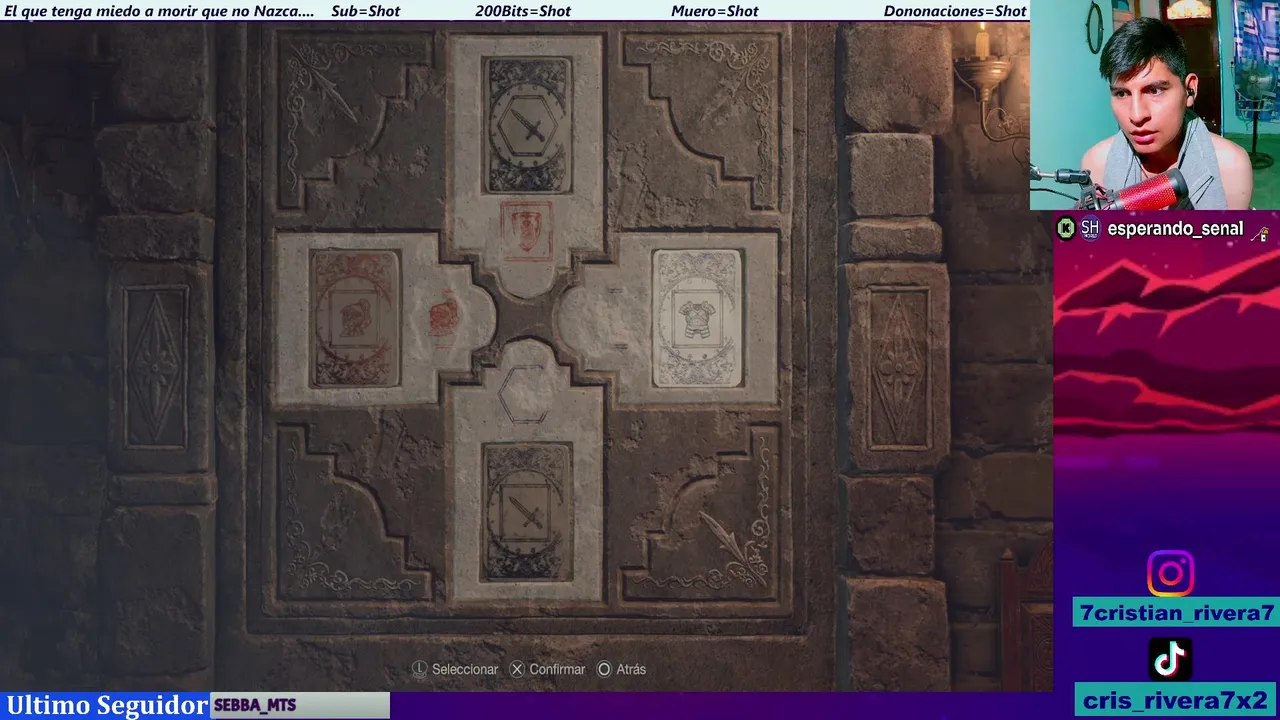Click the TikTok logo icon

pyautogui.click(x=1170, y=659)
